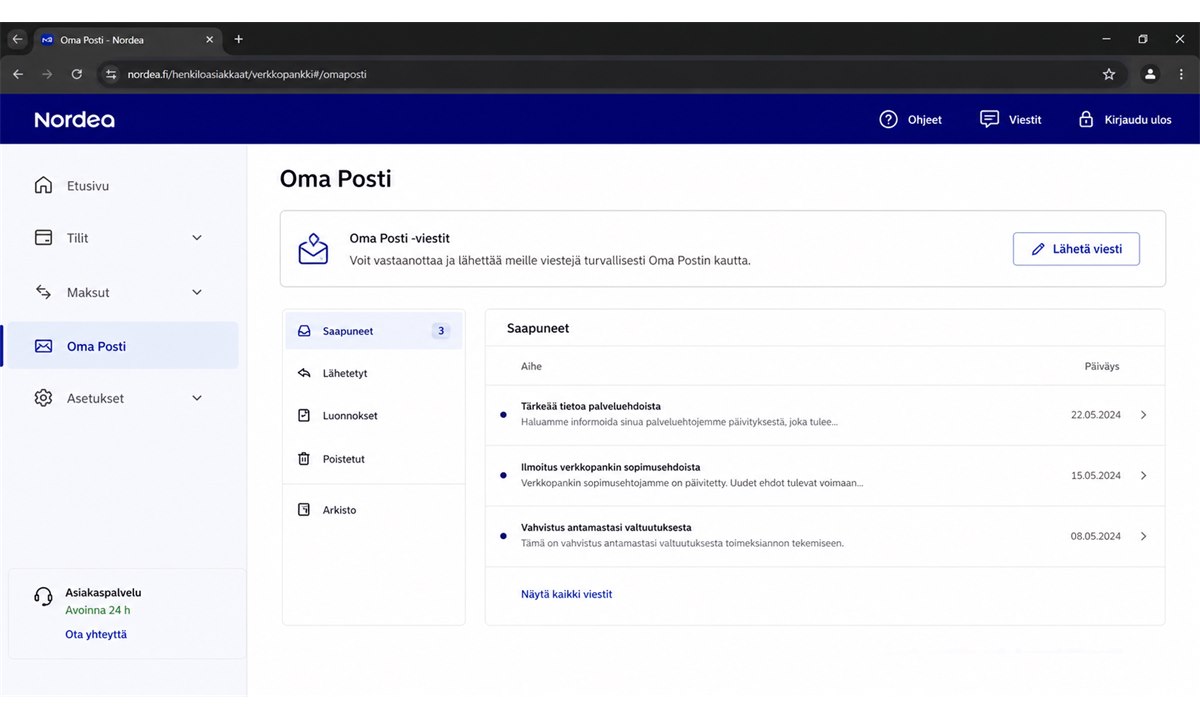Screen dimensions: 1200x720
Task: Click the Lähetetyt reply arrow icon
Action: pos(304,373)
